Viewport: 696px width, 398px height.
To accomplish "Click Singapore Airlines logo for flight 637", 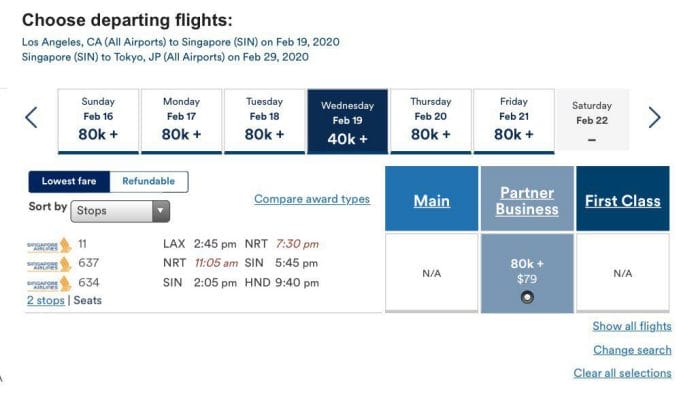I will [x=49, y=264].
